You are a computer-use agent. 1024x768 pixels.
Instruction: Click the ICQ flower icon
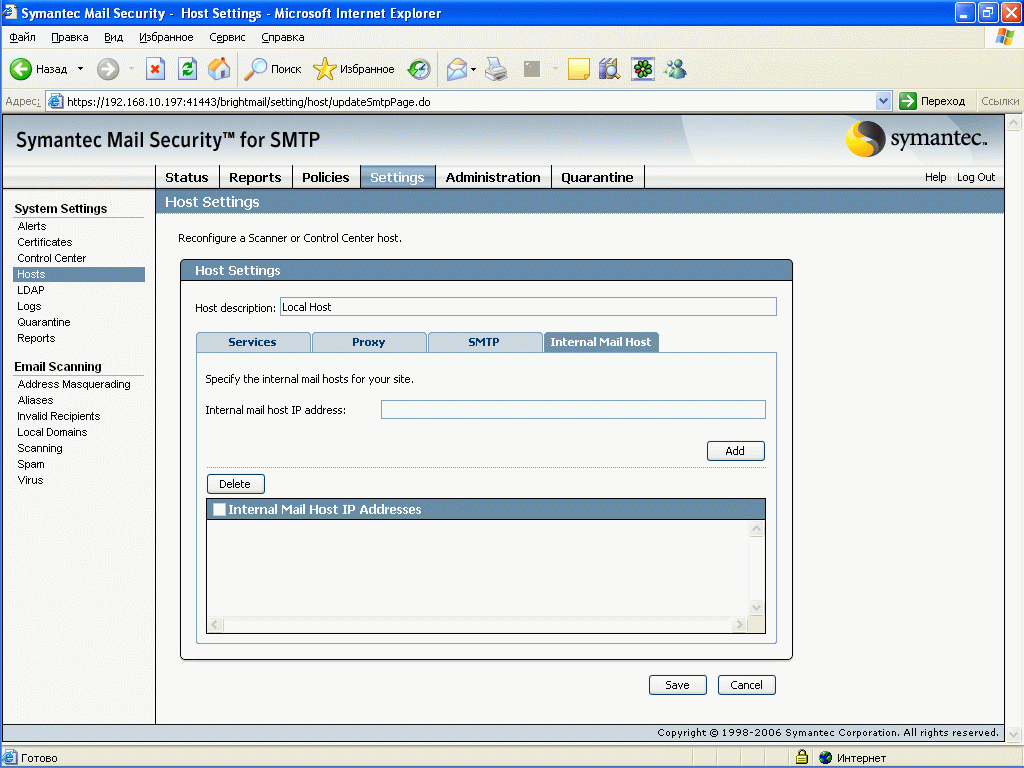pyautogui.click(x=643, y=69)
